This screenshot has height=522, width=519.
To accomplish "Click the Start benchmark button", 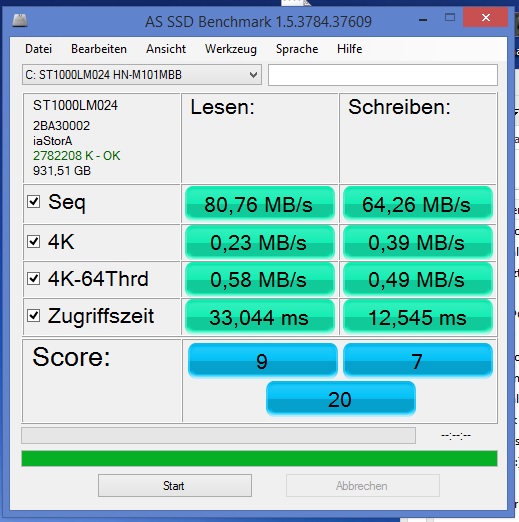I will pyautogui.click(x=175, y=486).
